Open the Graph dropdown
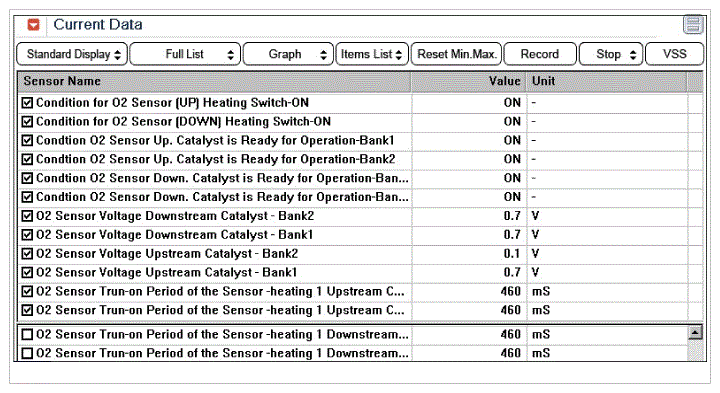The width and height of the screenshot is (720, 393). 288,54
